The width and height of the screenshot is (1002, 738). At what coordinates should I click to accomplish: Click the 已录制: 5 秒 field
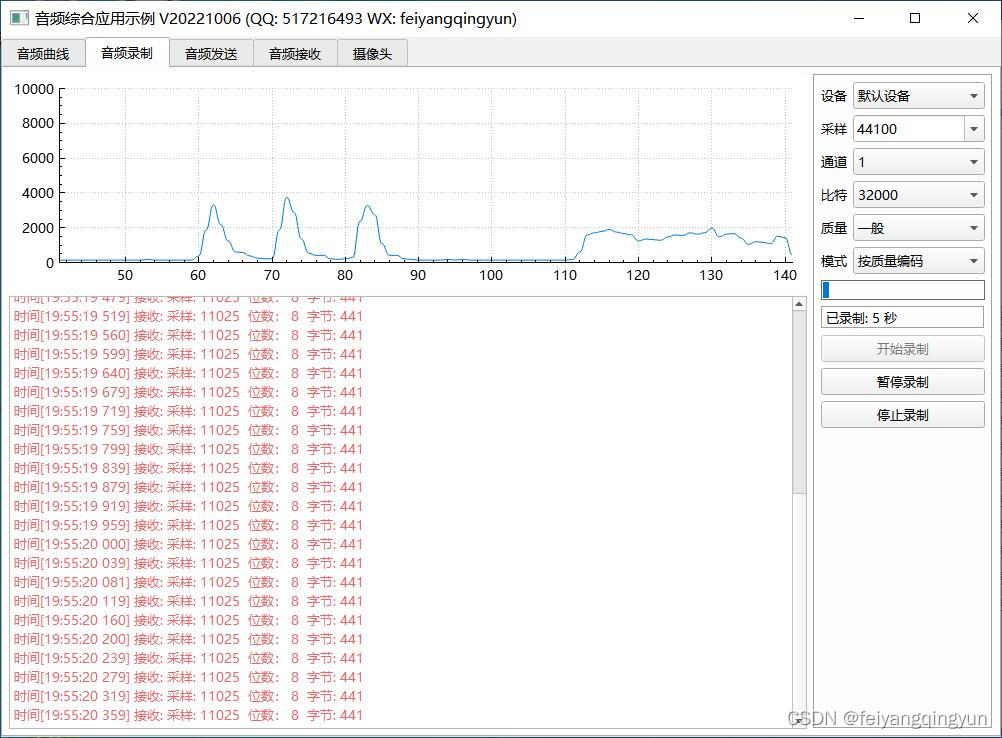click(x=902, y=318)
